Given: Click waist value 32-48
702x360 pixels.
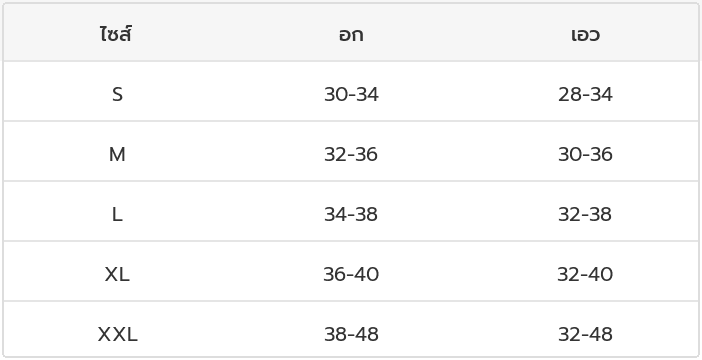Looking at the screenshot, I should click(x=585, y=334).
